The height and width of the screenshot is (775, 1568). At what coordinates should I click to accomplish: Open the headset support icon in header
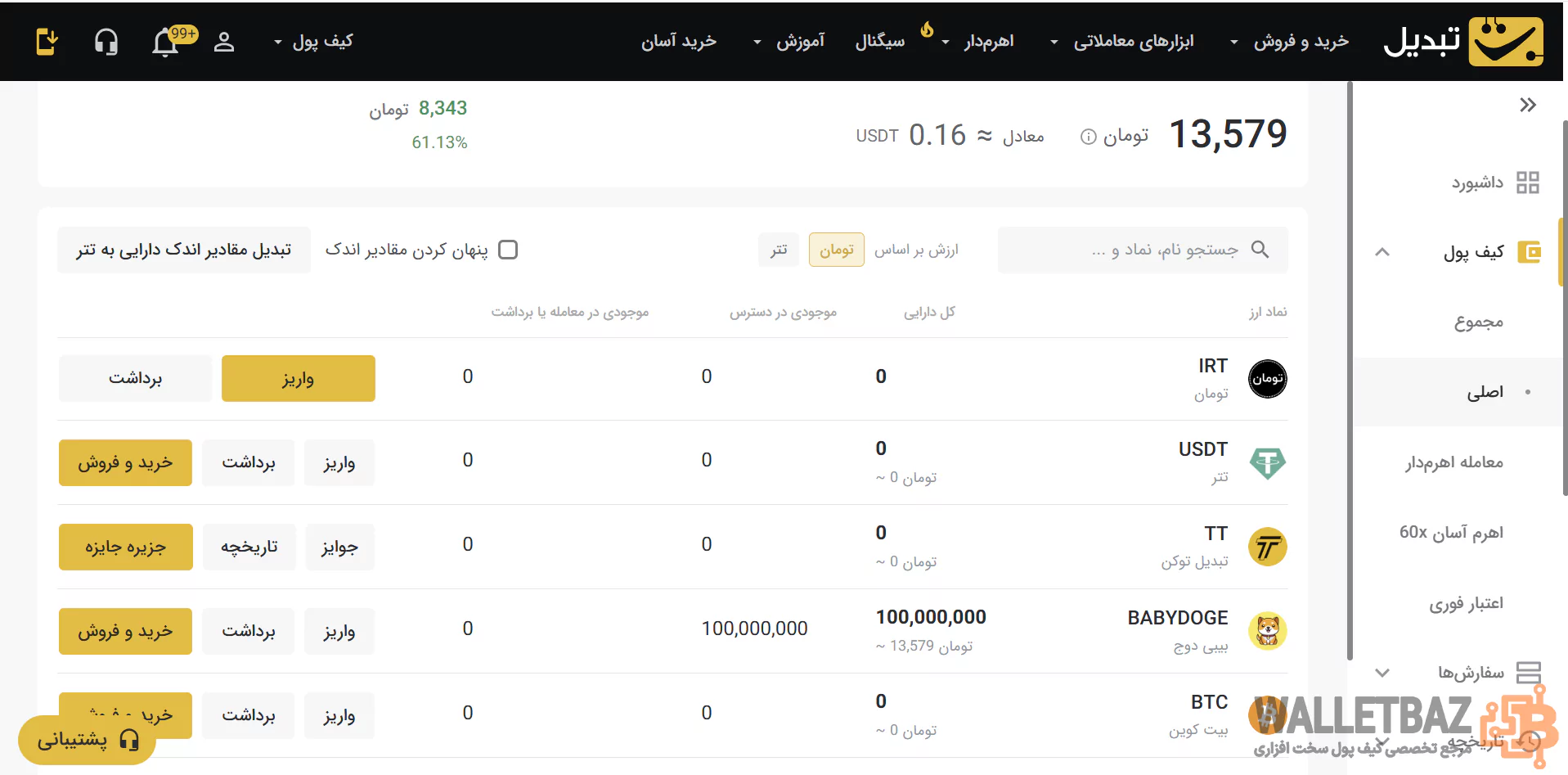[x=106, y=42]
